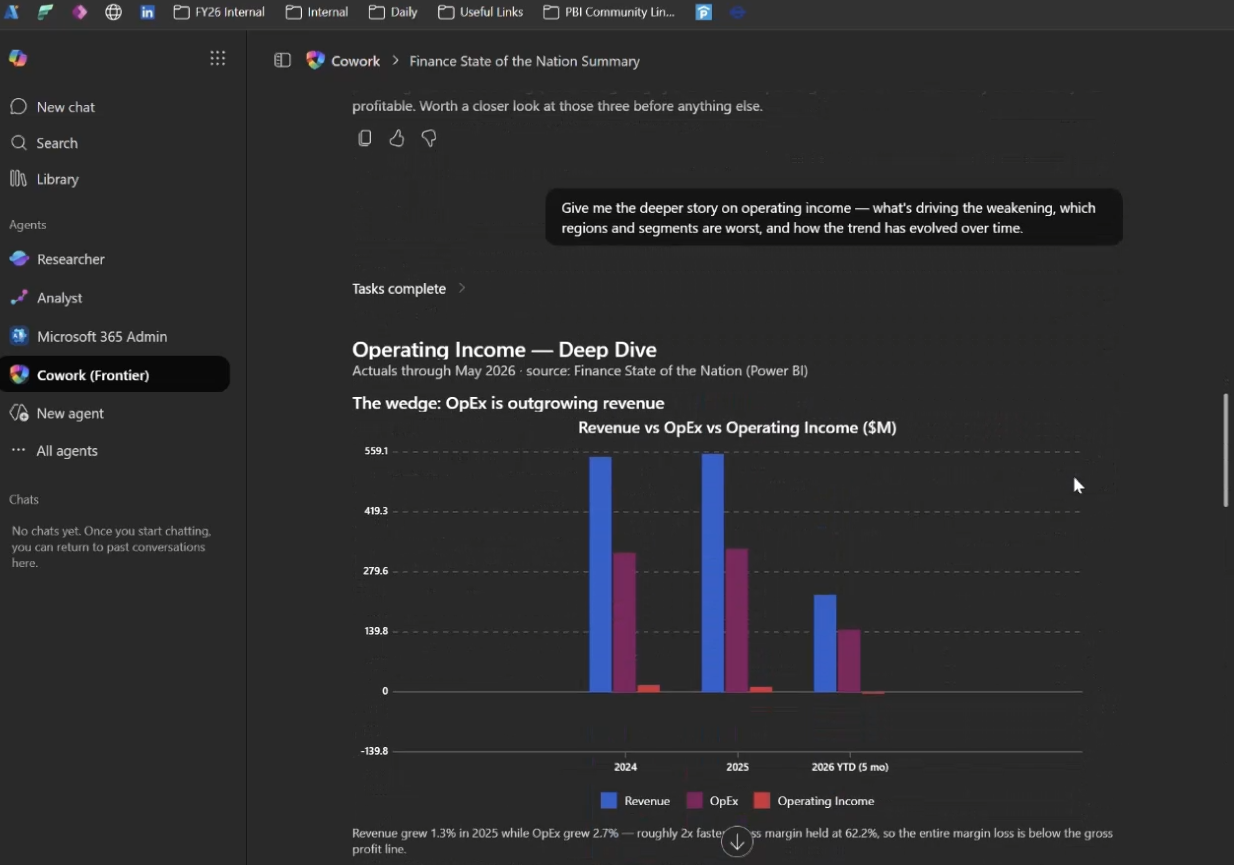Click the magenta diamond bookmark icon
Viewport: 1234px width, 865px height.
tap(79, 12)
